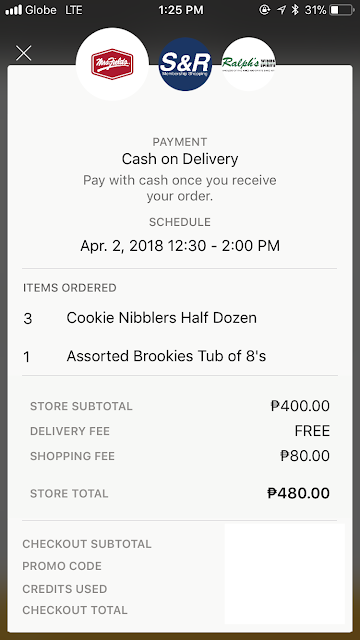Image resolution: width=360 pixels, height=640 pixels.
Task: Tap the Globe signal strength bars
Action: [x=13, y=10]
